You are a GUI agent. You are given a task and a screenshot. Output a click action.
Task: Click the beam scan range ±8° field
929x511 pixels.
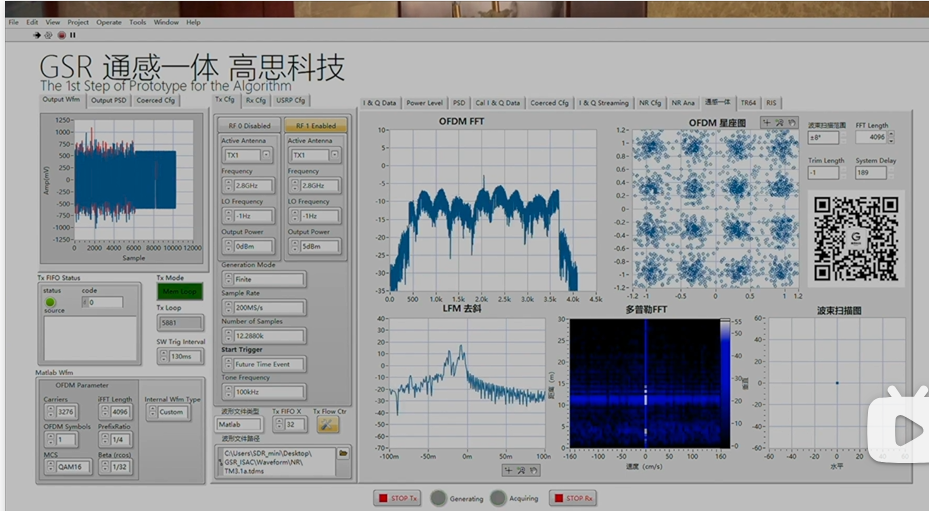click(824, 138)
